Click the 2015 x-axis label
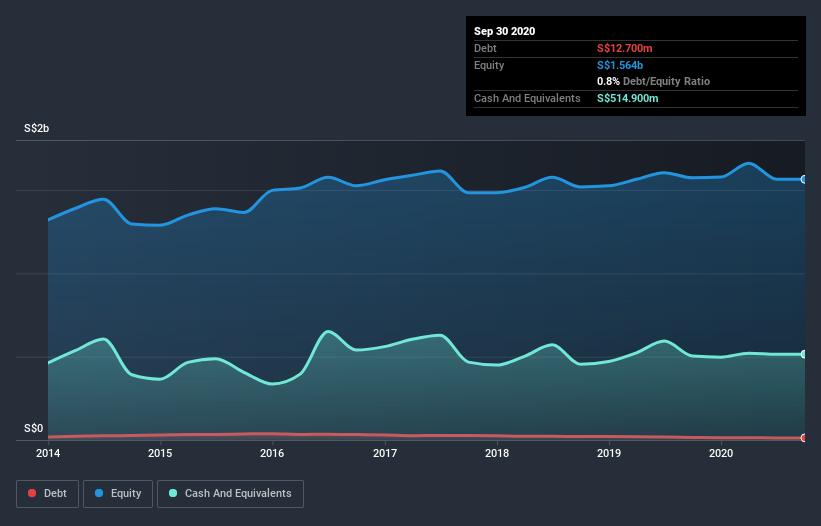 click(x=160, y=453)
